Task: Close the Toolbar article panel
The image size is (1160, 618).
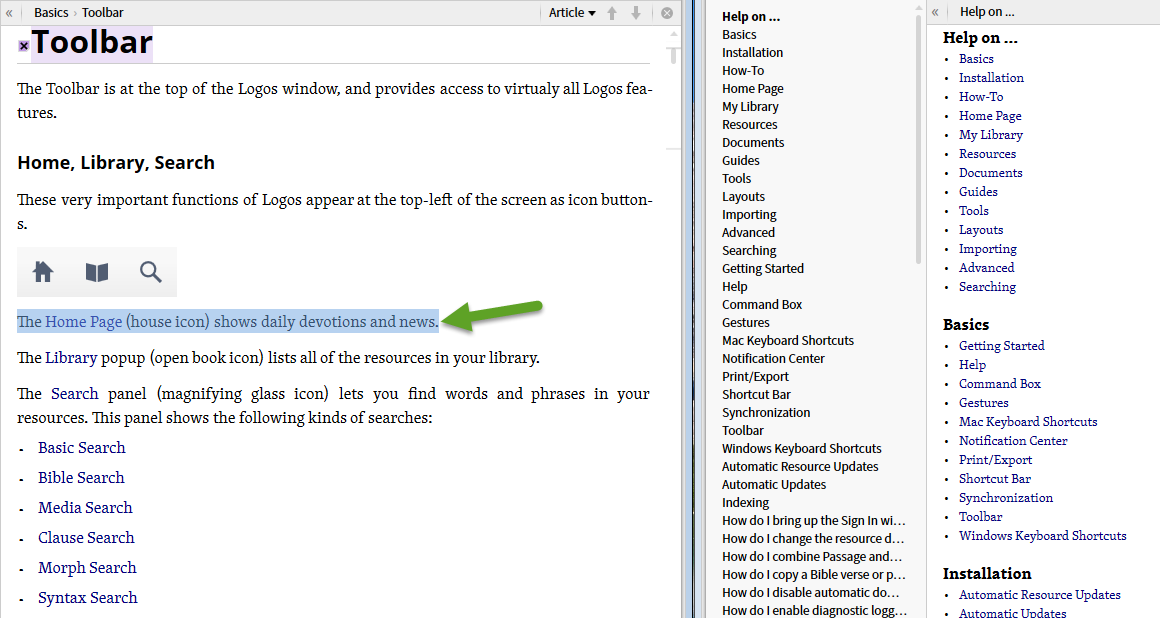Action: pos(667,13)
